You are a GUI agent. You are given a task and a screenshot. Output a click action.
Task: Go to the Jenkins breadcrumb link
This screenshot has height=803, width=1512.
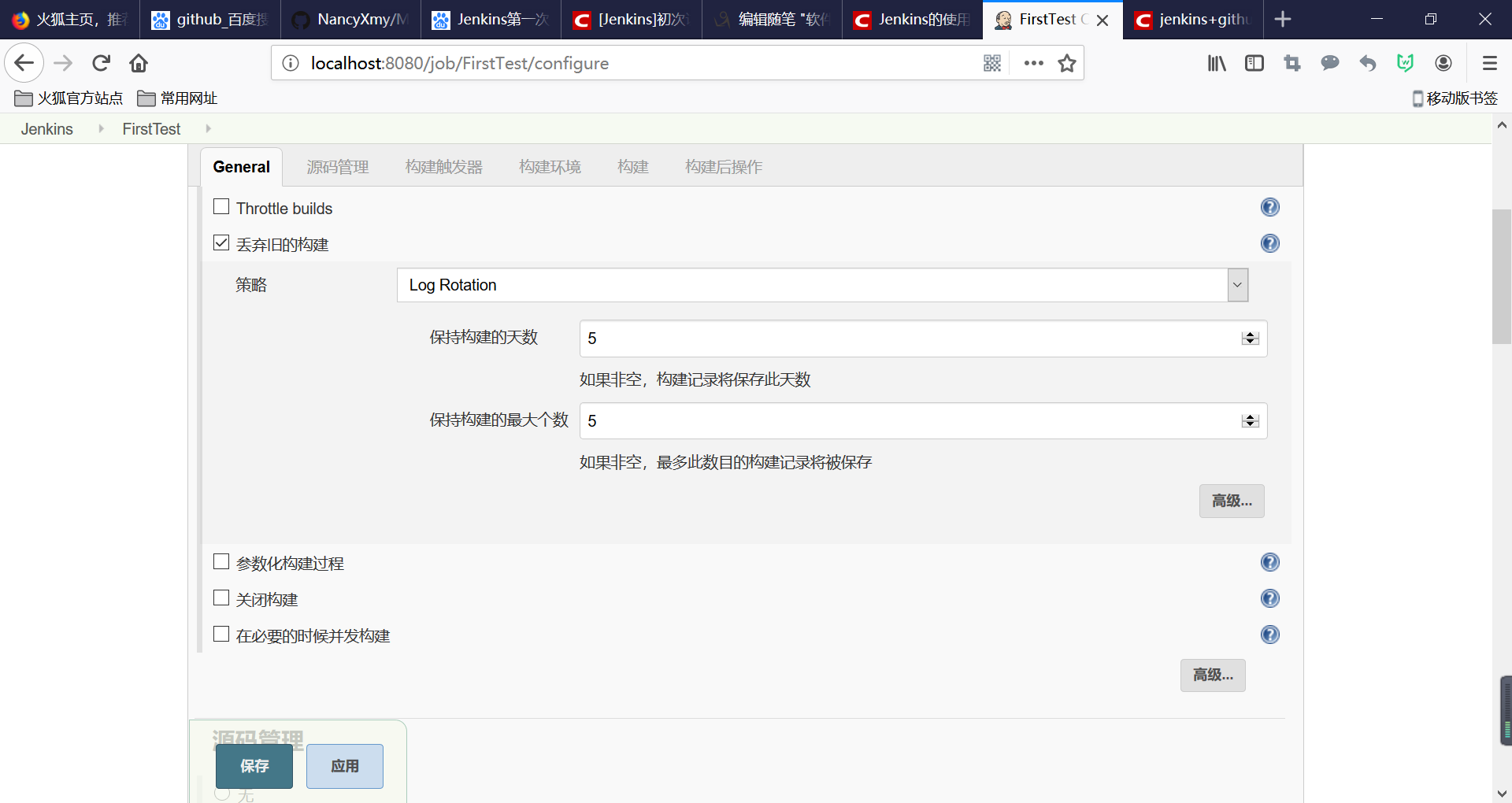tap(47, 129)
